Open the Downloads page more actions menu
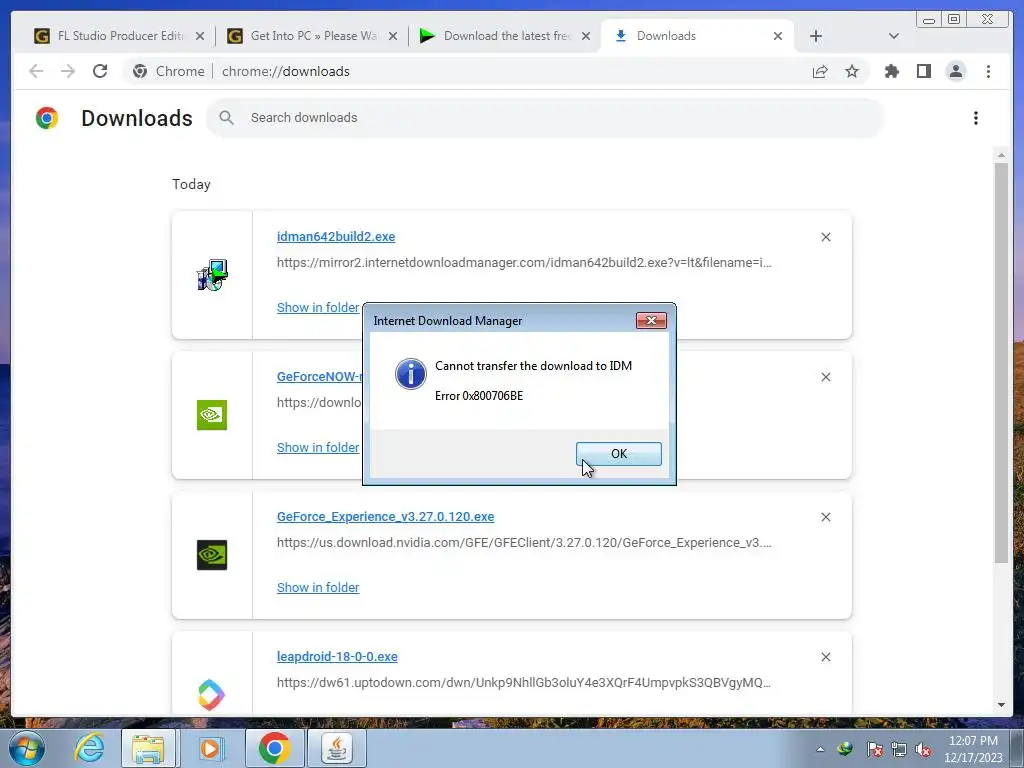Screen dimensions: 1024x768 pos(976,118)
